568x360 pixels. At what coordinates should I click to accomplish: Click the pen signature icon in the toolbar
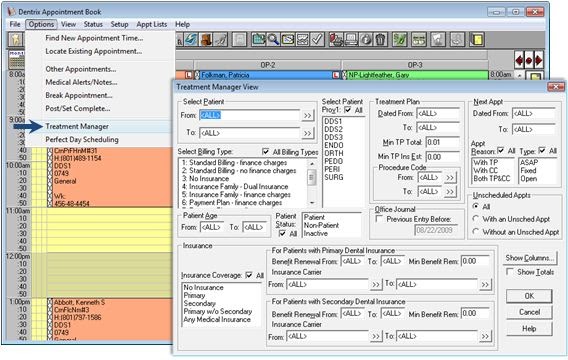(220, 39)
